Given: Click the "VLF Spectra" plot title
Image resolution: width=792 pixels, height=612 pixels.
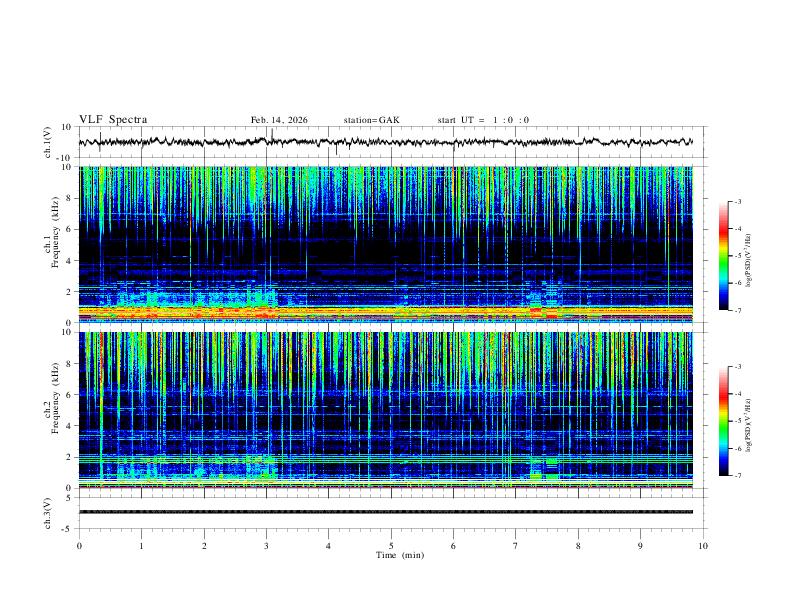Looking at the screenshot, I should coord(113,120).
